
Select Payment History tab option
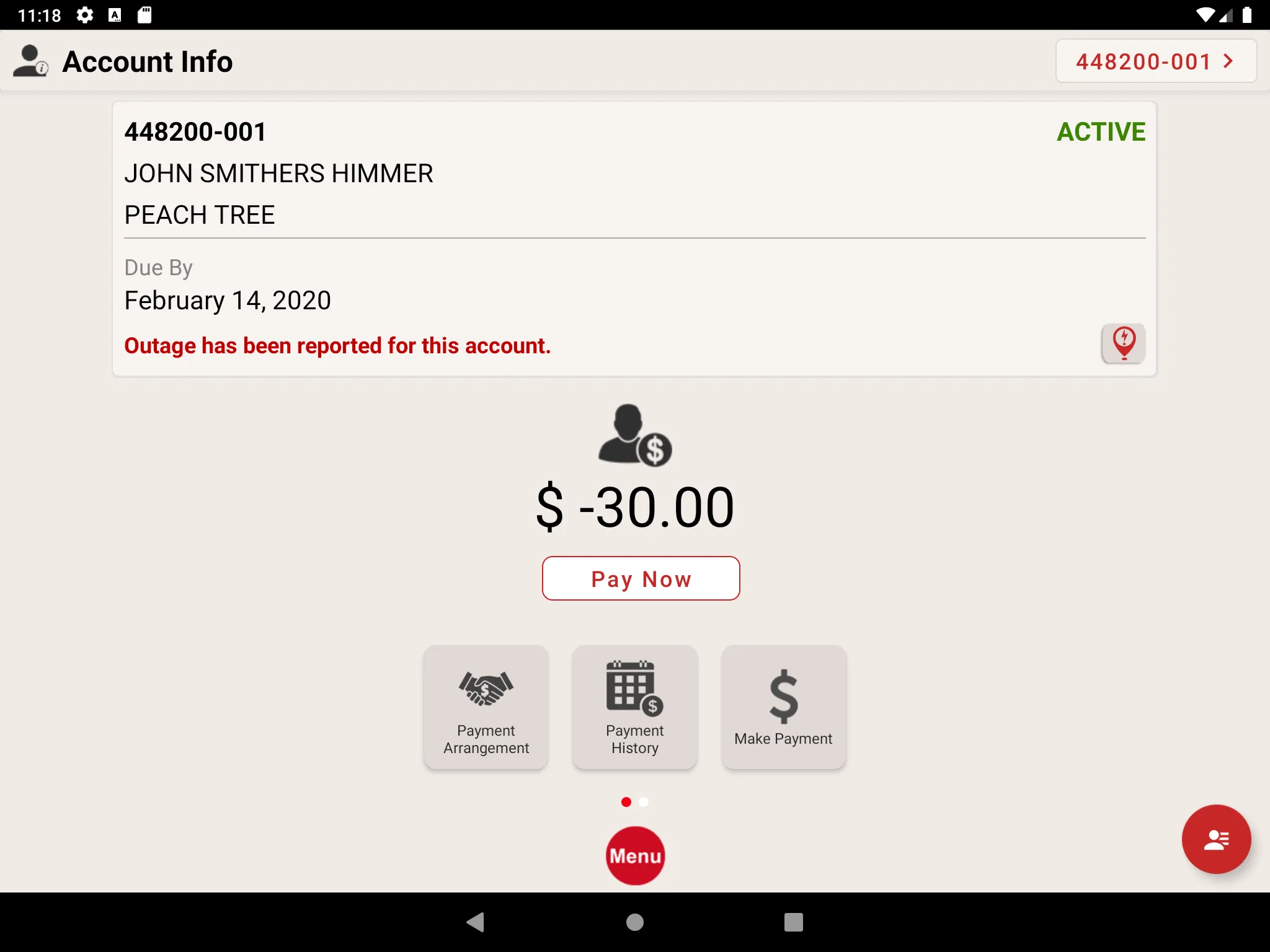pyautogui.click(x=634, y=706)
